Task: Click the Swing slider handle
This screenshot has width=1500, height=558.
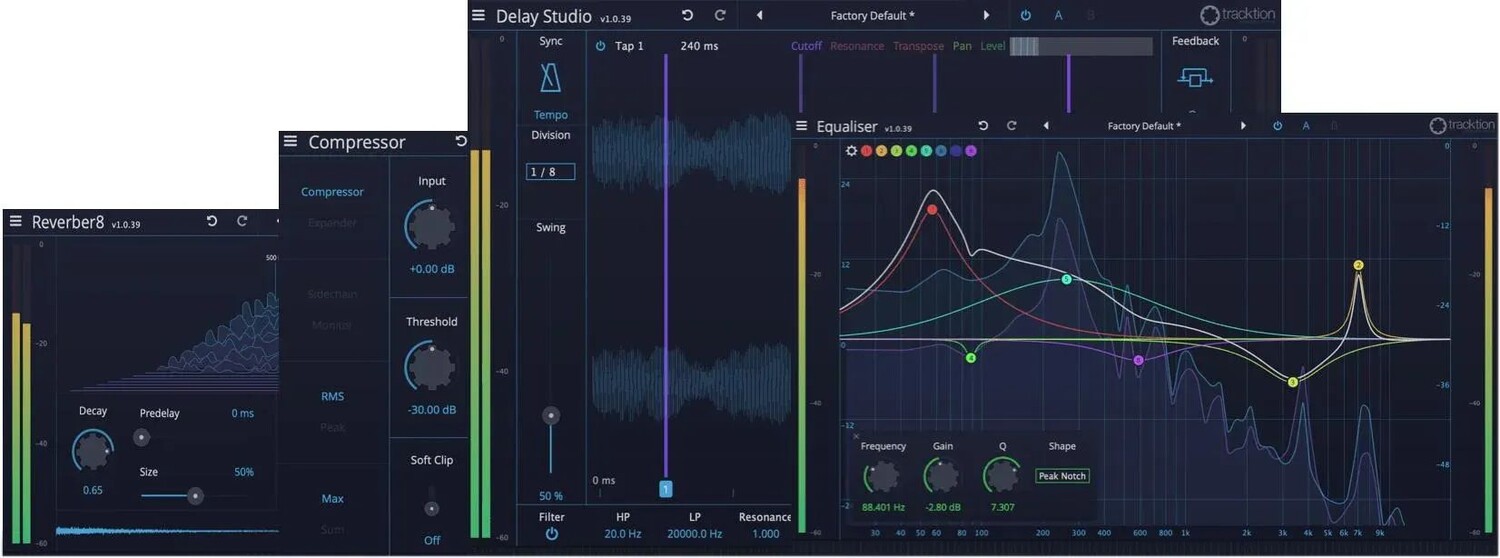Action: 550,415
